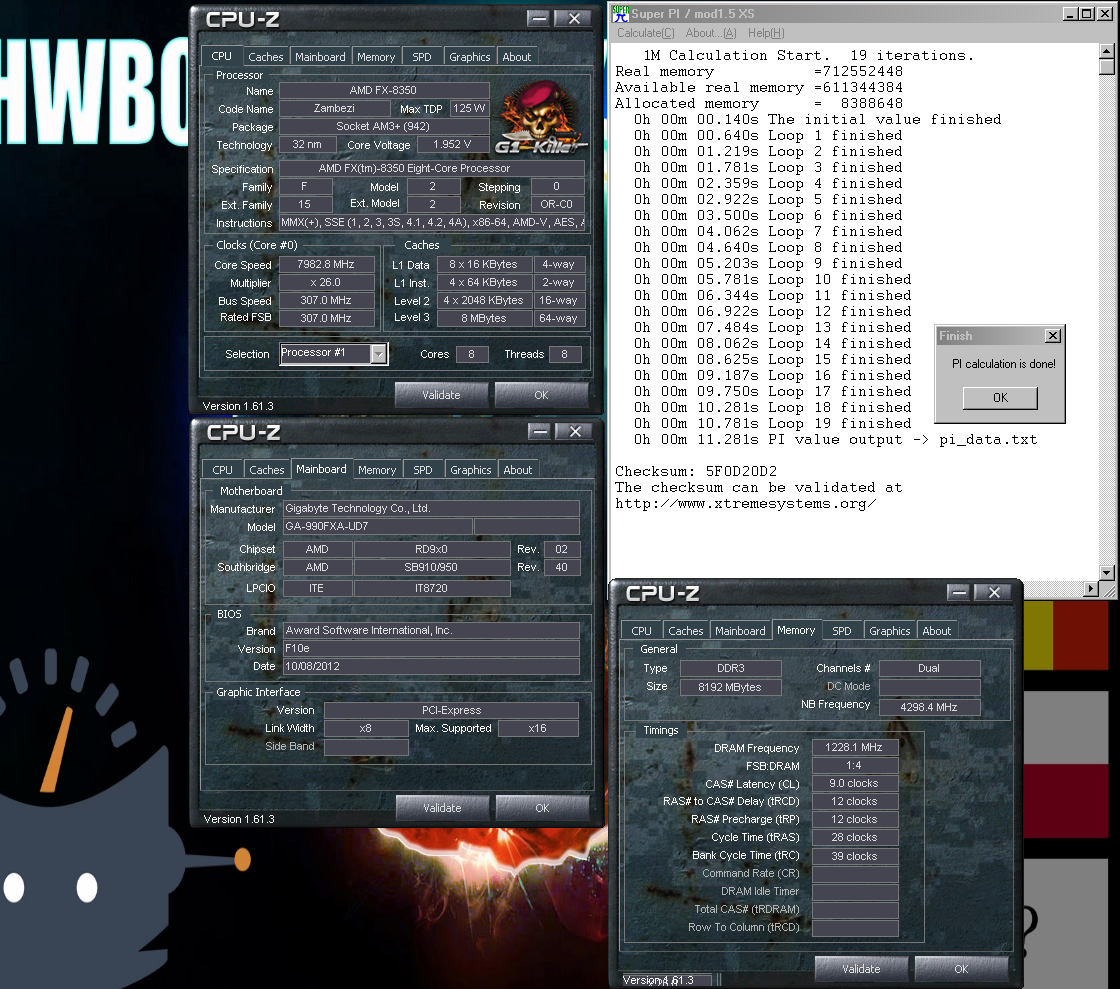
Task: Go to Mainboard tab in the CPU-Z Memory window
Action: pyautogui.click(x=740, y=631)
